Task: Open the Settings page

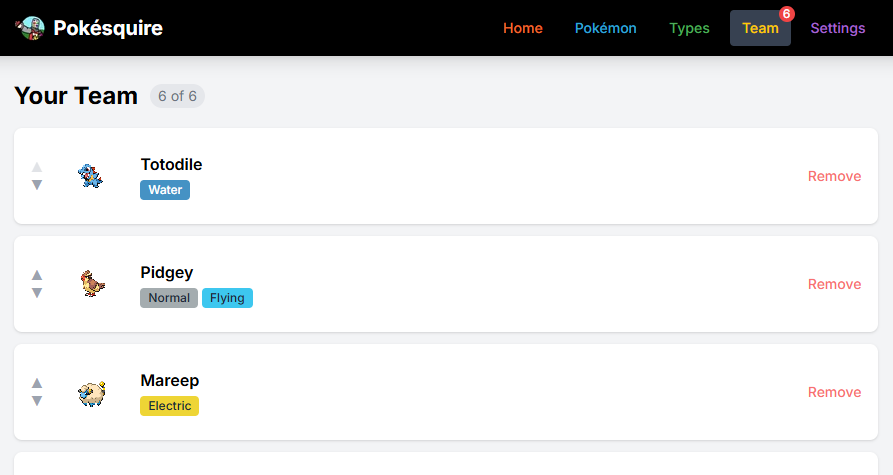Action: pos(838,28)
